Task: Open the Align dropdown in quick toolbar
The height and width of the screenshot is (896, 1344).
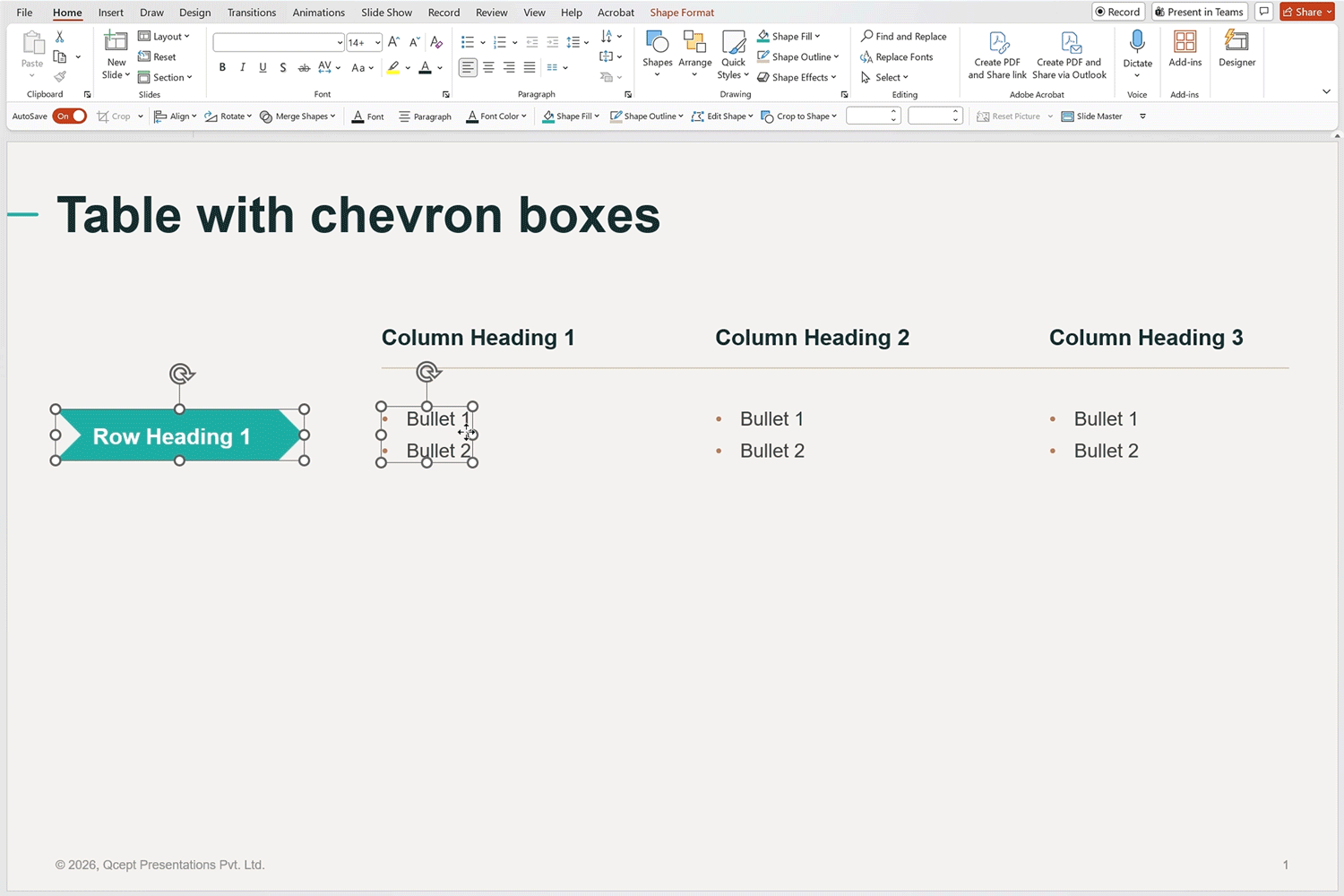Action: pos(176,116)
